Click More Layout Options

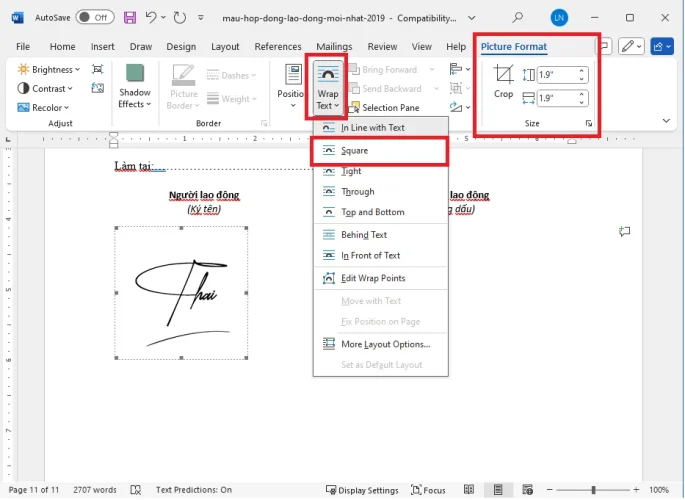pyautogui.click(x=385, y=344)
